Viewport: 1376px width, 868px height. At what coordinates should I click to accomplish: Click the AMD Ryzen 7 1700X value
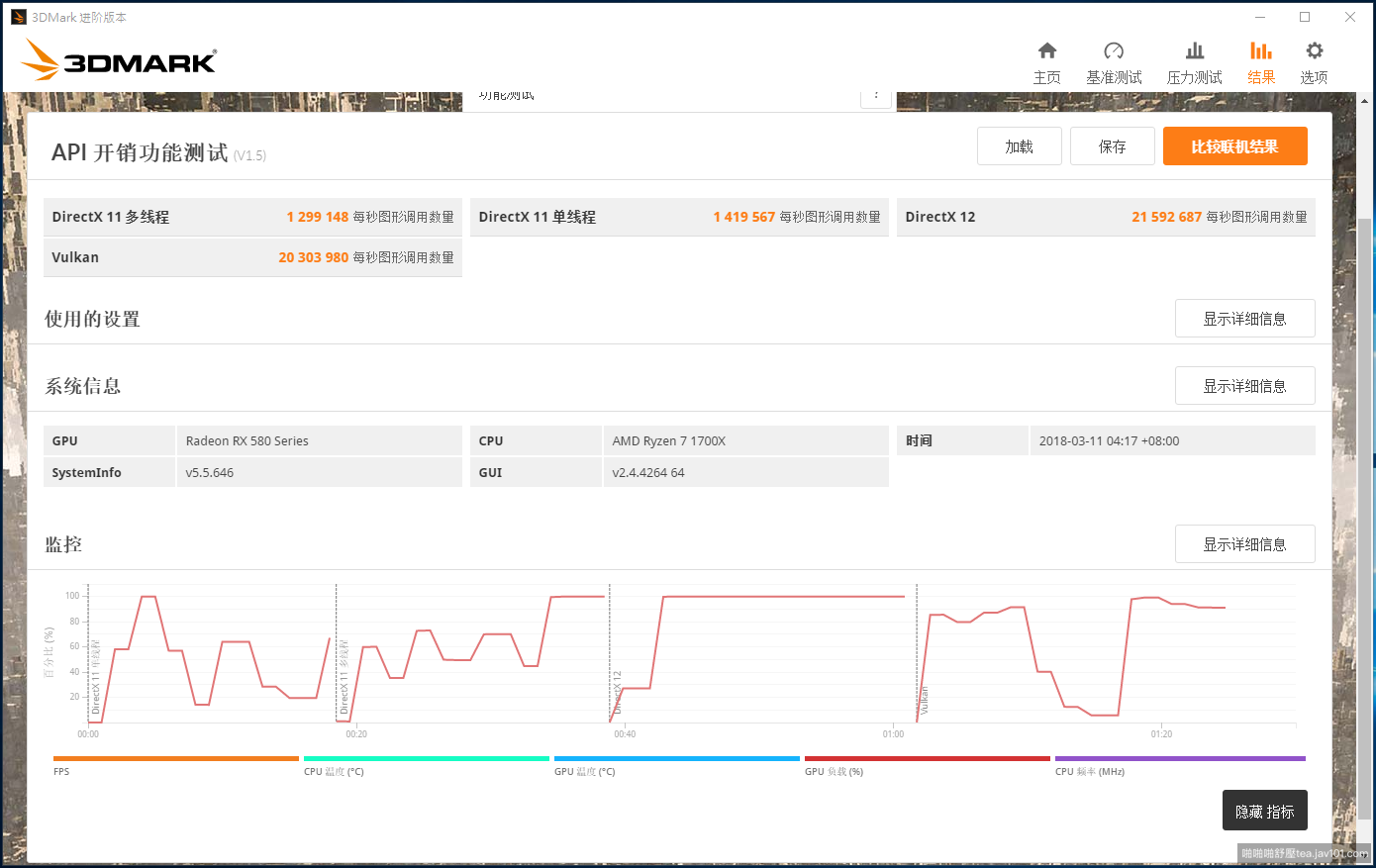(x=669, y=440)
